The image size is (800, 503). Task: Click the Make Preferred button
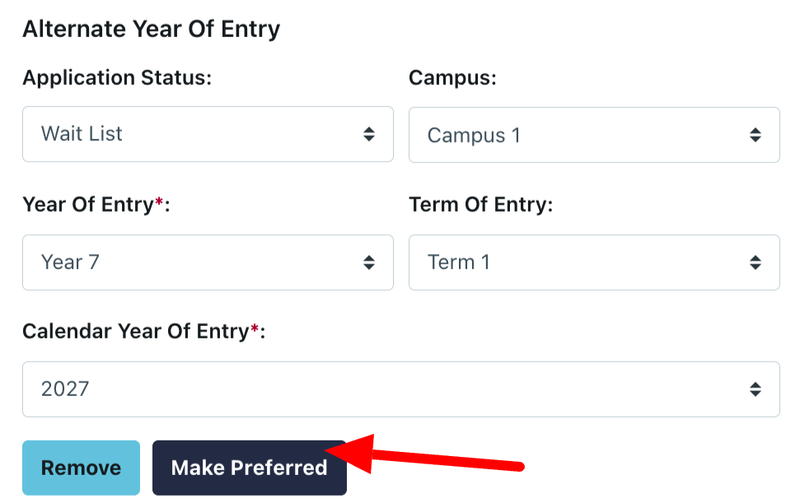coord(249,468)
